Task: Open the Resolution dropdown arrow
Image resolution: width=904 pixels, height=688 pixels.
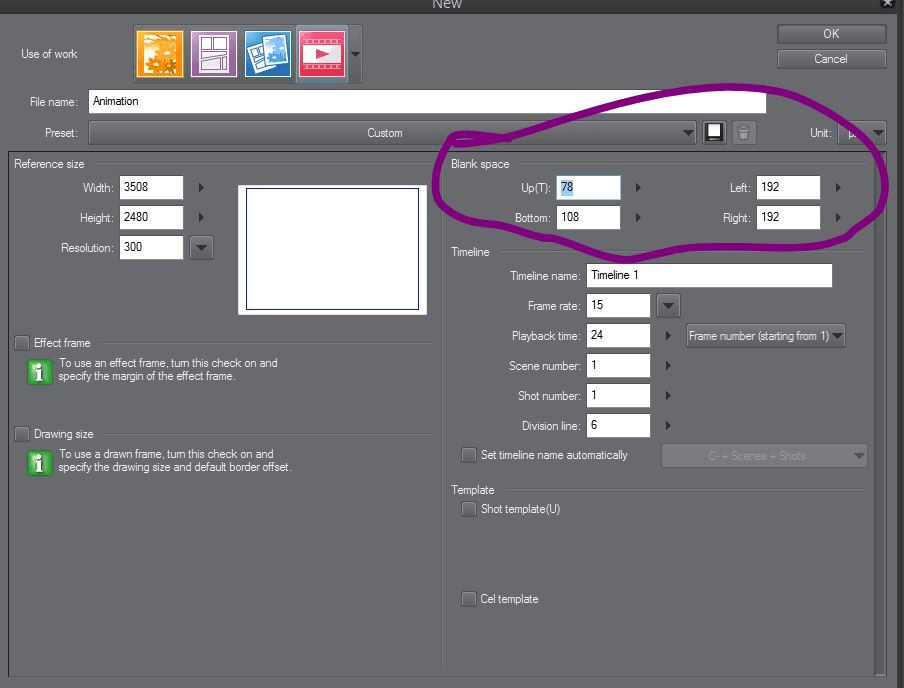Action: (x=201, y=248)
